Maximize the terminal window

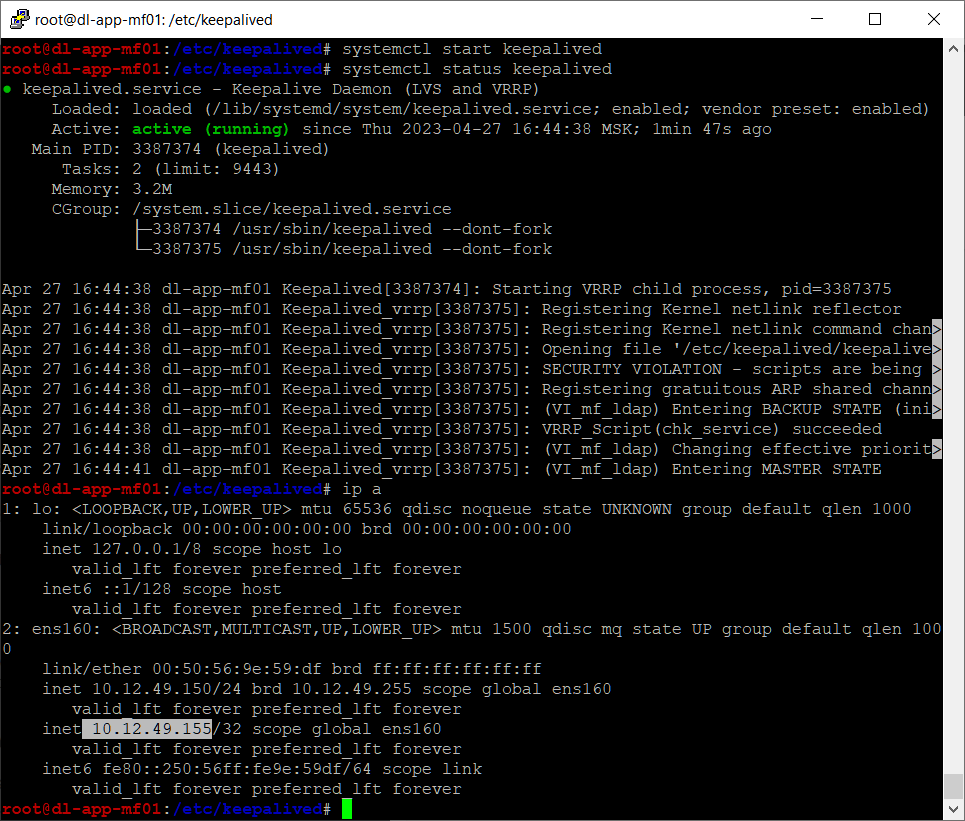click(875, 19)
